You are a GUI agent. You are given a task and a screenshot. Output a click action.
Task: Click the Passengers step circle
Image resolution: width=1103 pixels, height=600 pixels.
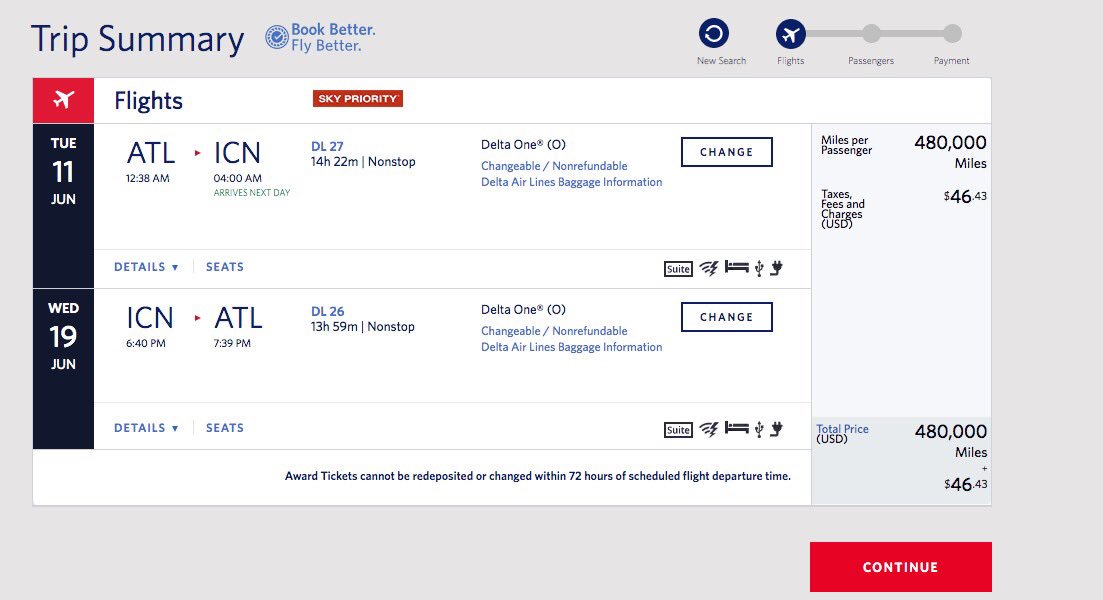871,33
